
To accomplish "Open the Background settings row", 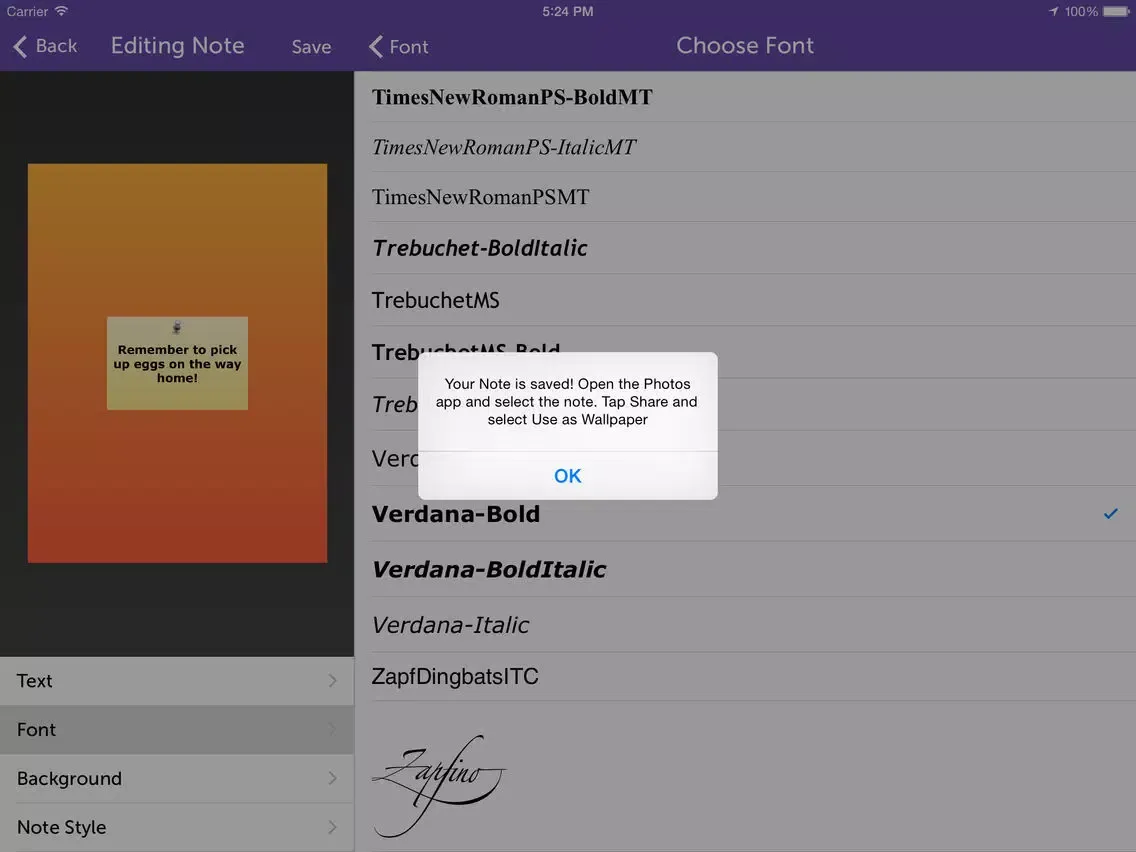I will point(177,778).
